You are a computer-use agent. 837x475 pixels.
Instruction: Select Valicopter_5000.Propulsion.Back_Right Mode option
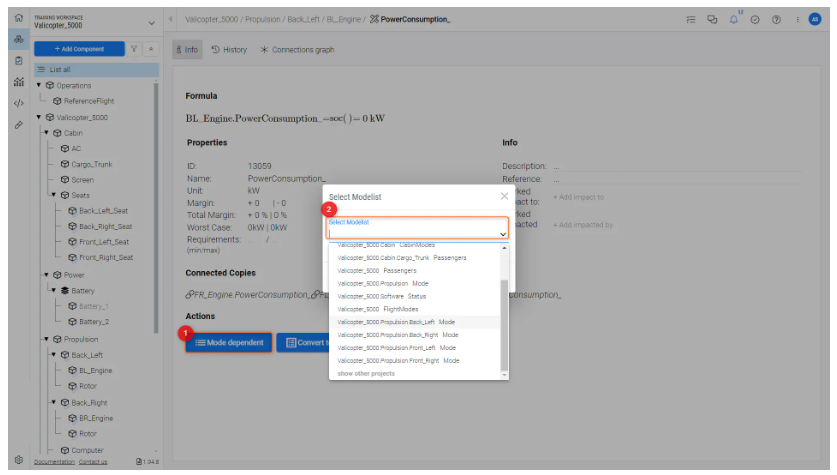[415, 335]
